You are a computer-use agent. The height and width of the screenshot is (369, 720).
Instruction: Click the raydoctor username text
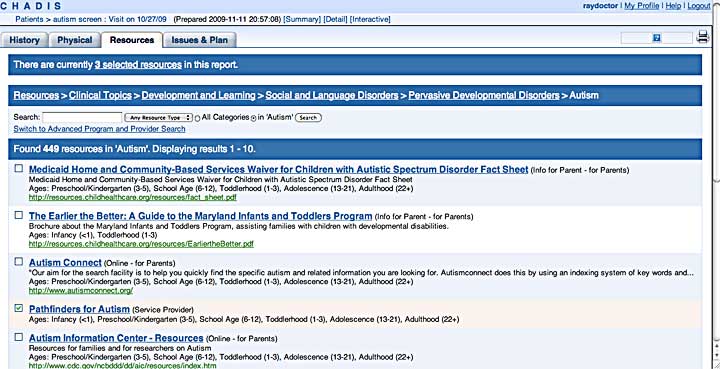click(x=600, y=6)
